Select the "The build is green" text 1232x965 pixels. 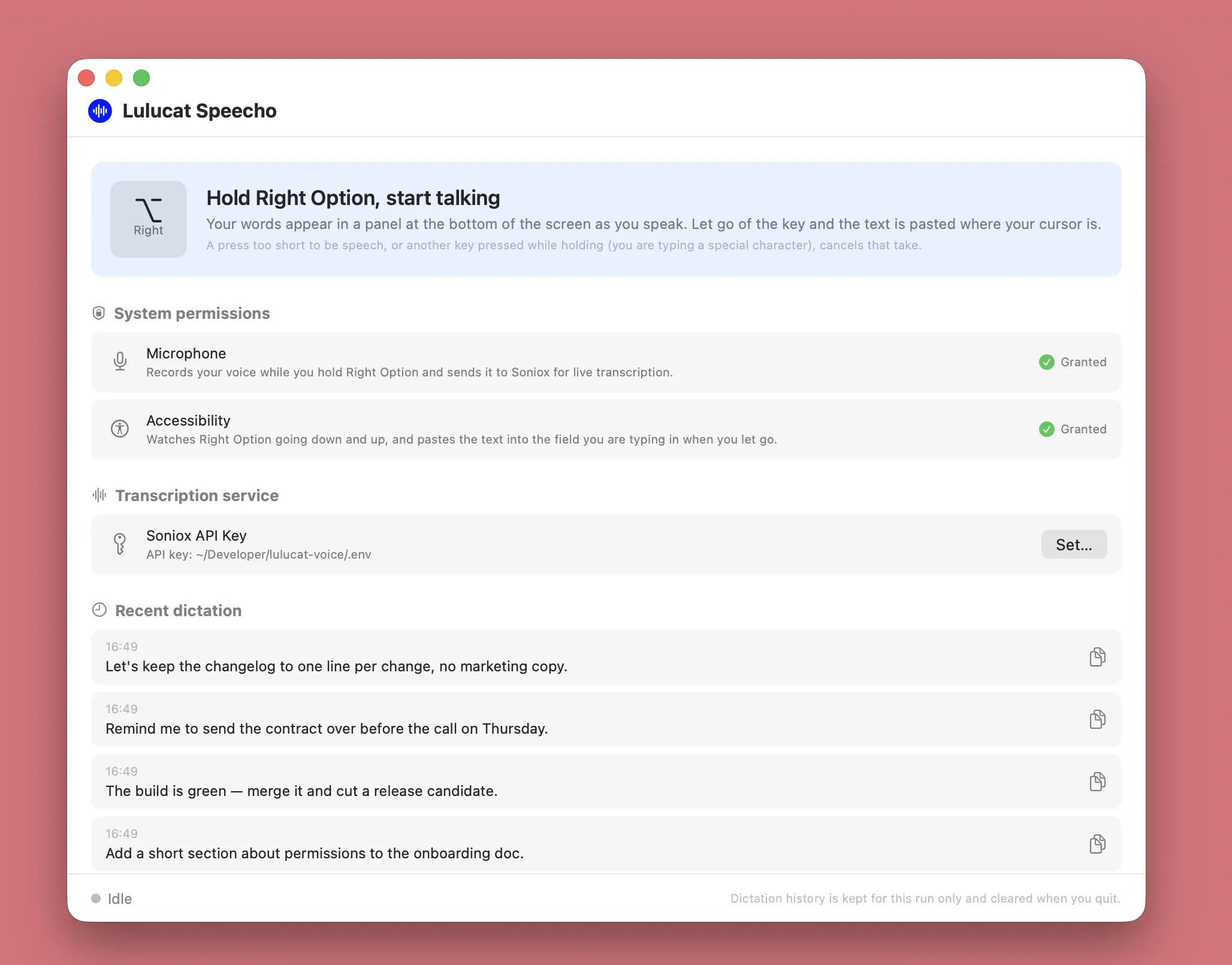(302, 791)
